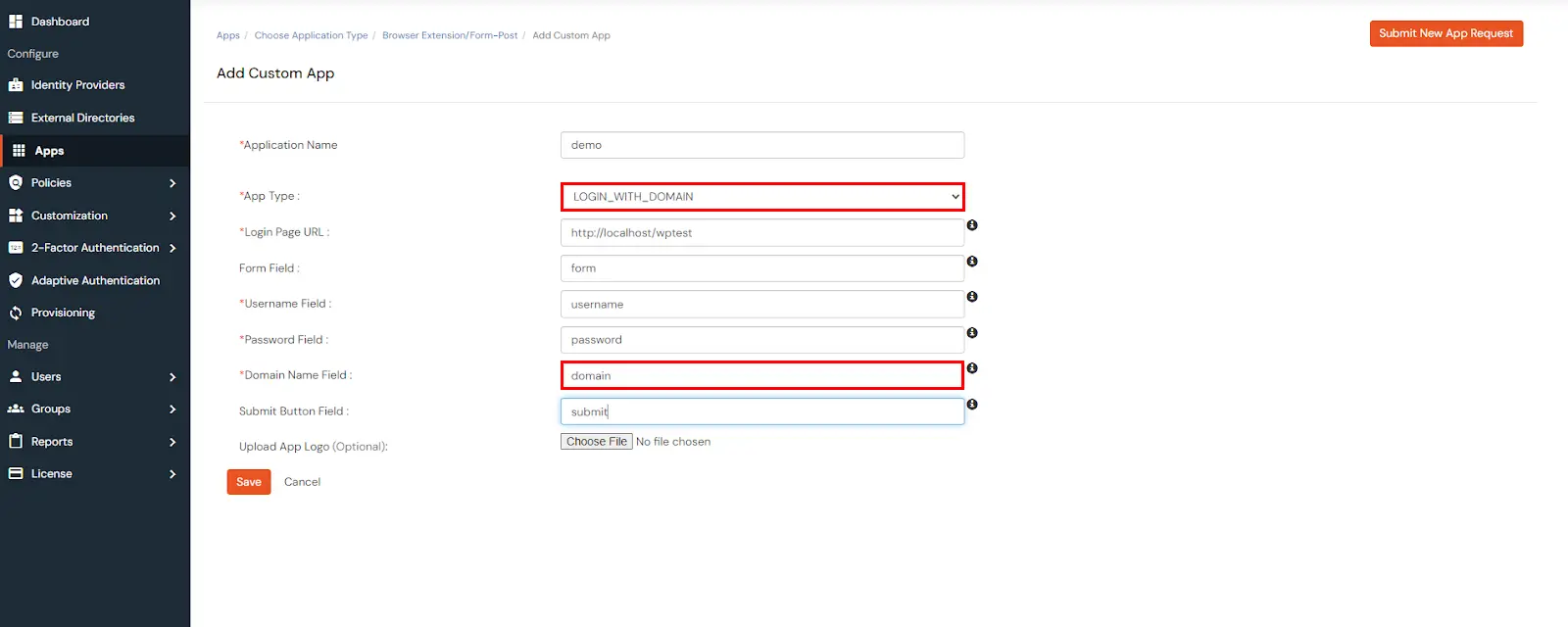
Task: Click the Domain Name Field input
Action: tap(762, 376)
